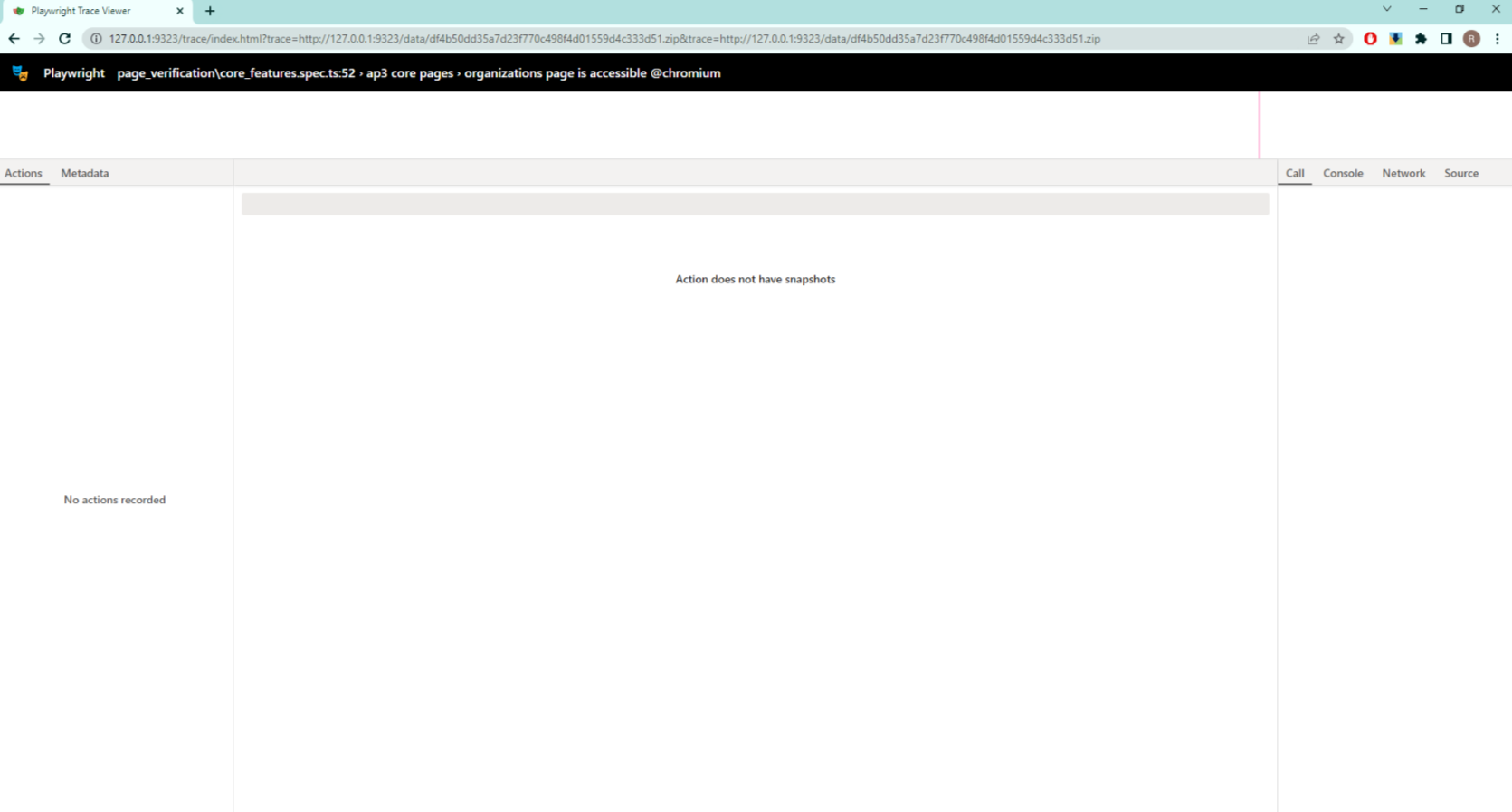Bookmark this page with star icon

pos(1339,39)
